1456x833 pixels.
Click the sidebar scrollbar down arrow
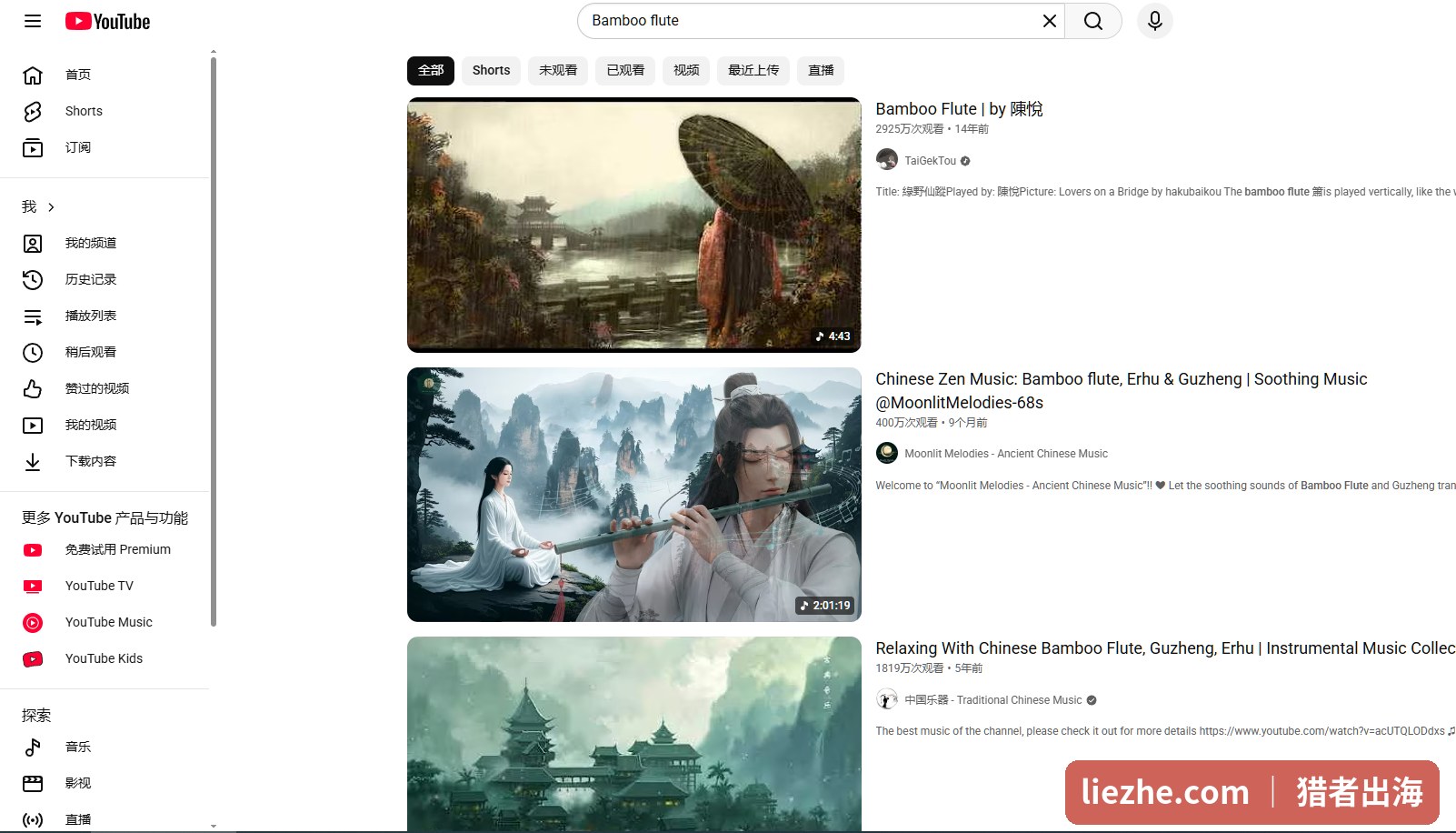pyautogui.click(x=214, y=826)
